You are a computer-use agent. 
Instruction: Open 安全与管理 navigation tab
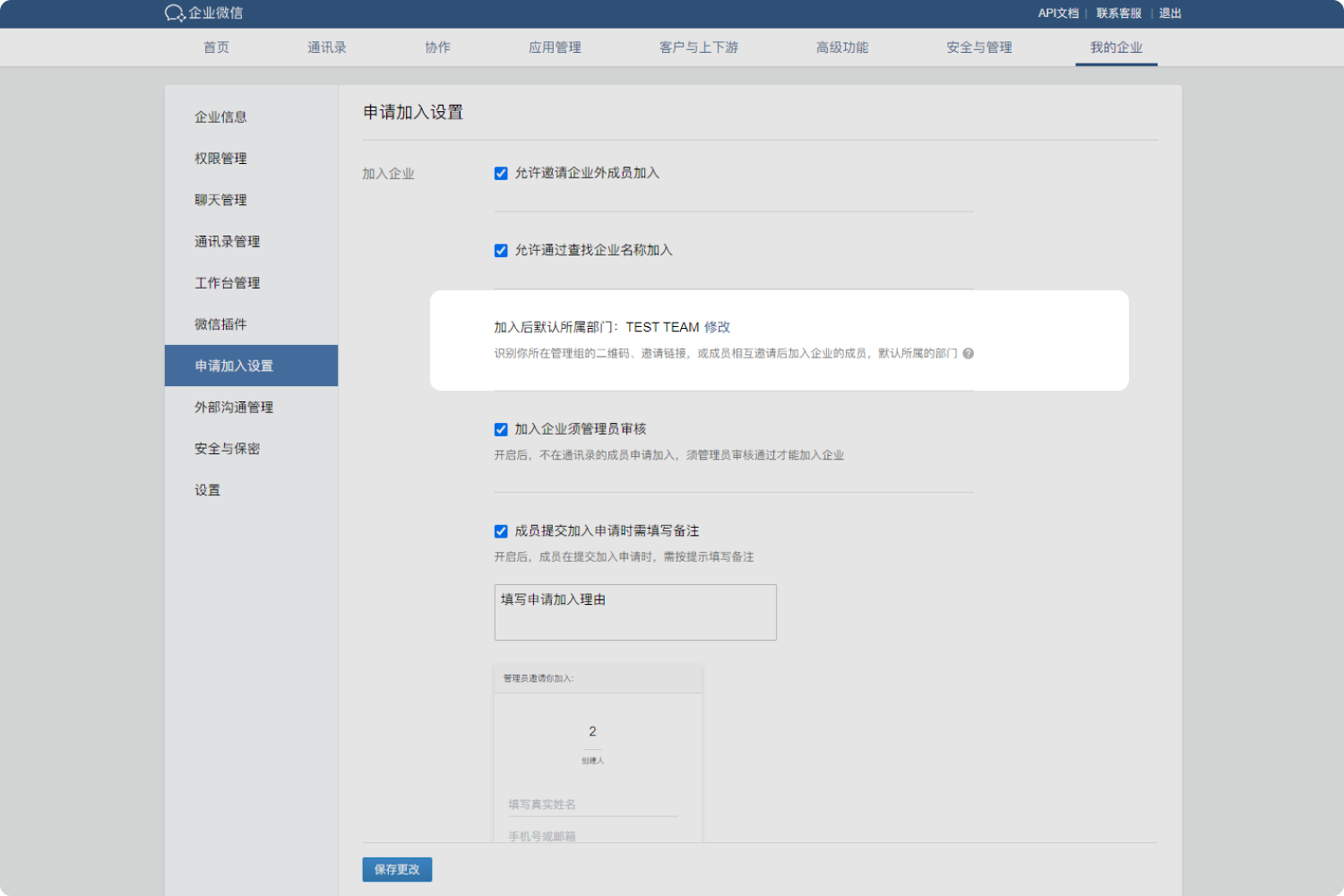coord(978,47)
